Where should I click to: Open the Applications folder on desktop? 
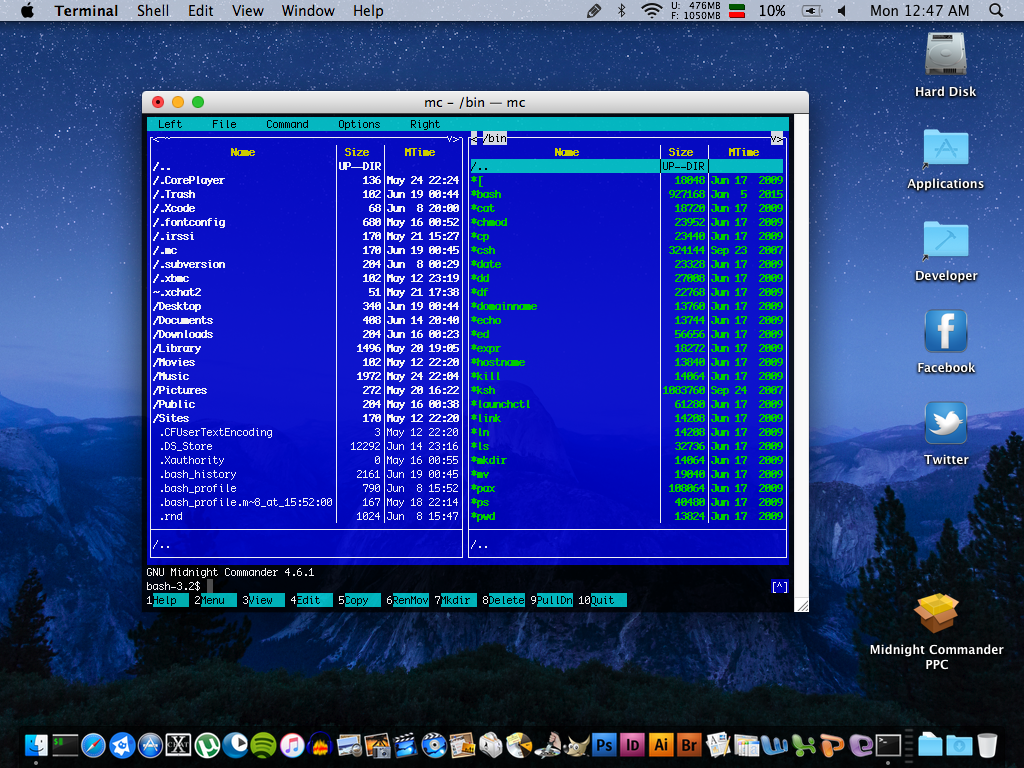pyautogui.click(x=946, y=147)
